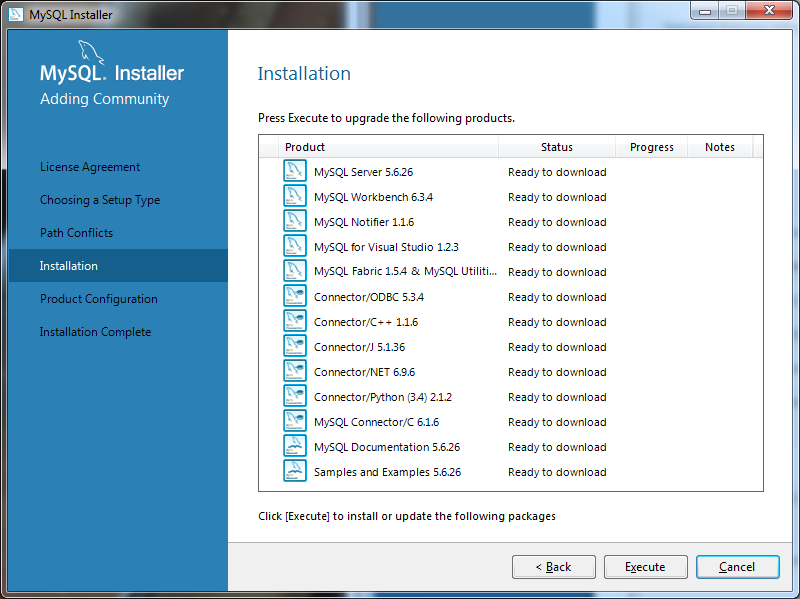Click the MySQL Installer title bar icon
This screenshot has width=800, height=599.
tap(16, 14)
